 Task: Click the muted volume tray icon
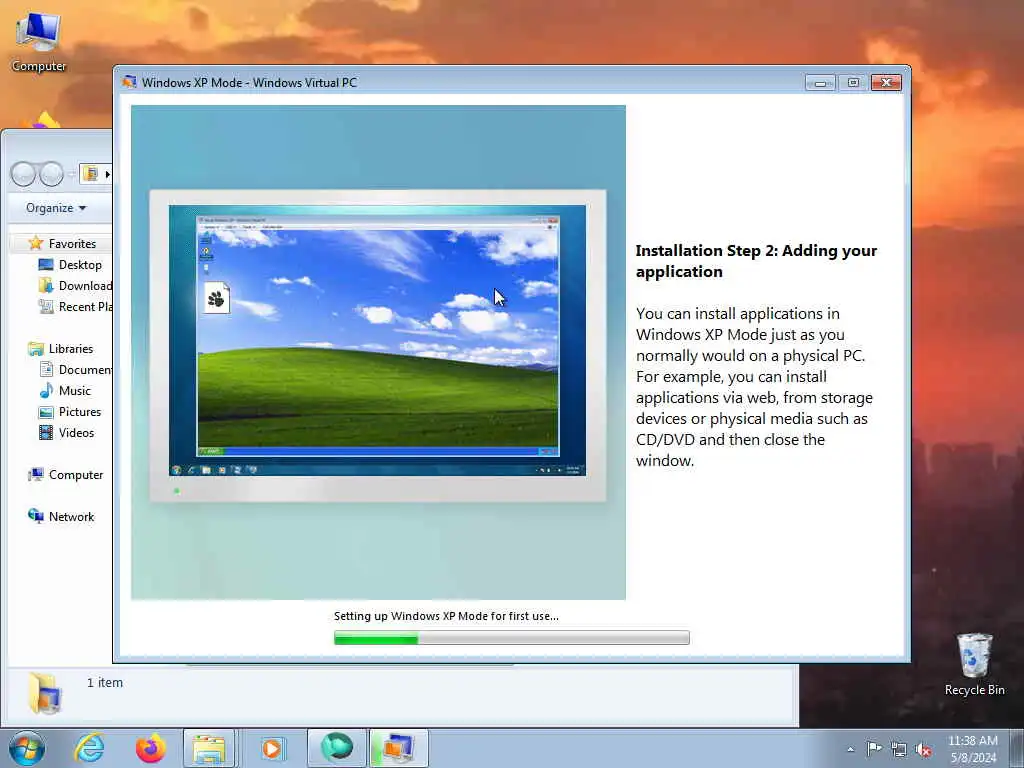click(923, 750)
